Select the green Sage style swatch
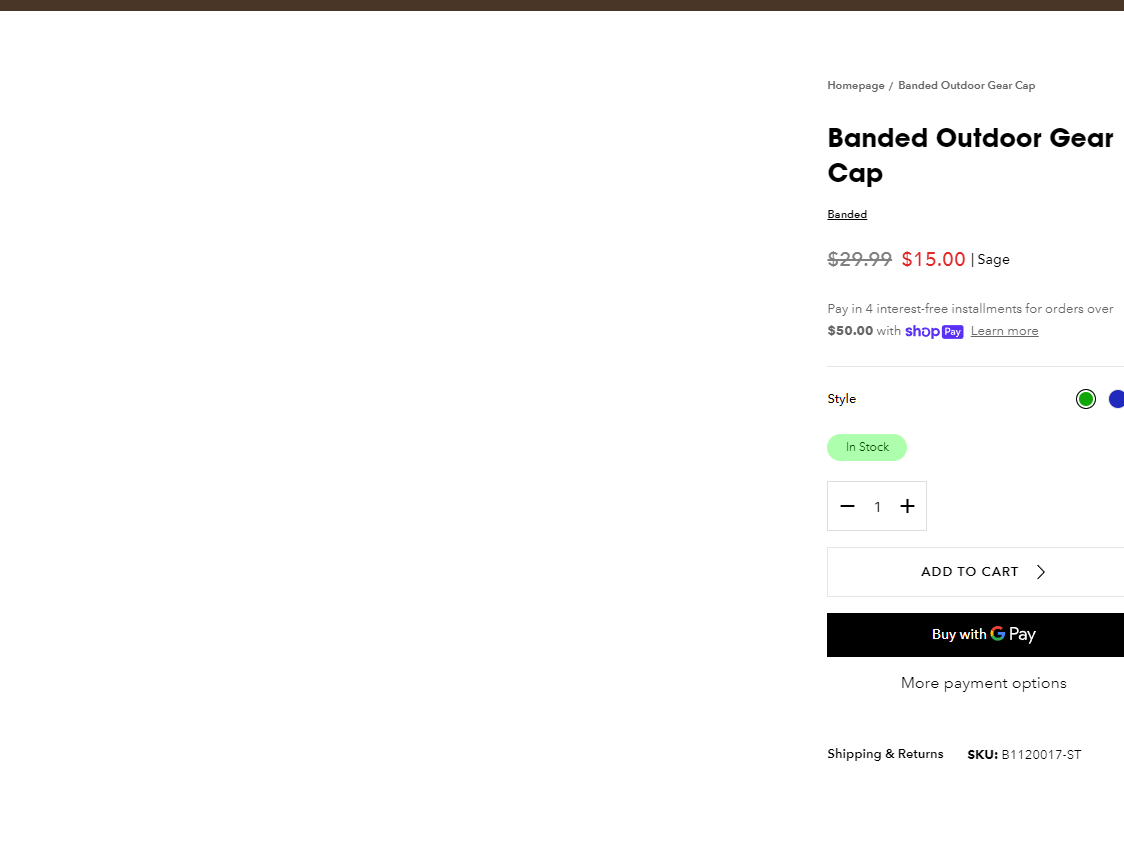 click(x=1085, y=399)
